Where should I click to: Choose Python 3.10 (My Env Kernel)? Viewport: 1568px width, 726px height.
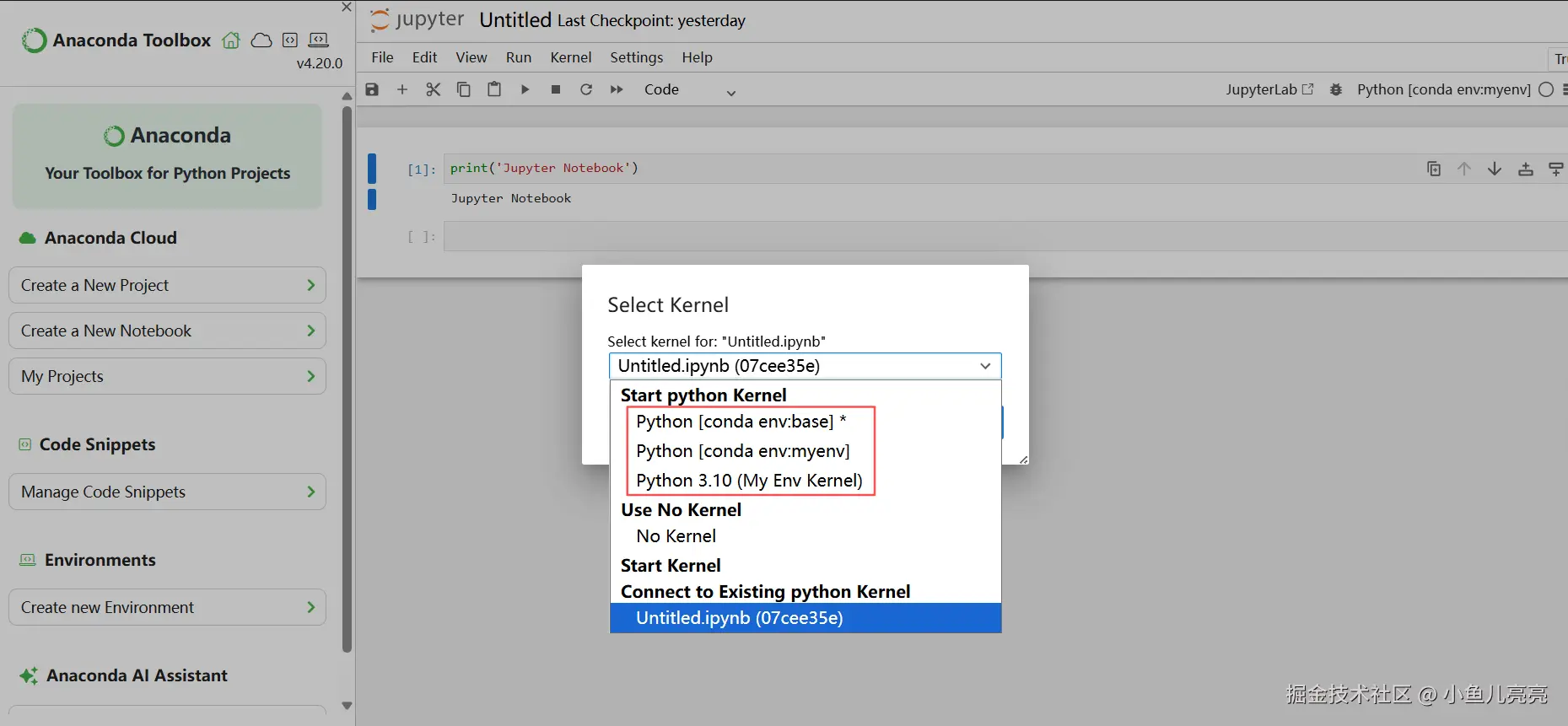click(749, 481)
